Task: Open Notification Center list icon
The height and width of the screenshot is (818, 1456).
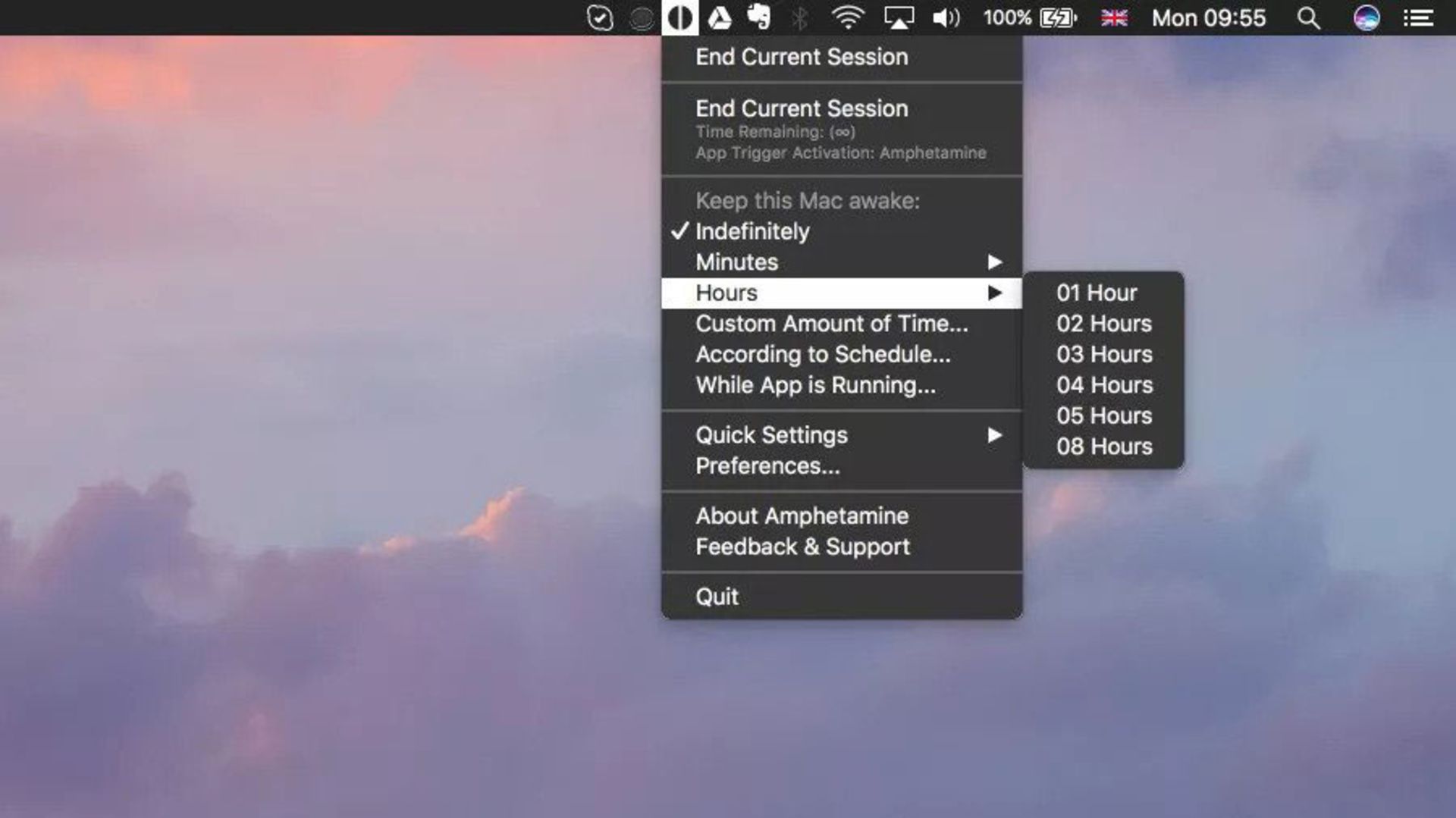Action: [1418, 17]
